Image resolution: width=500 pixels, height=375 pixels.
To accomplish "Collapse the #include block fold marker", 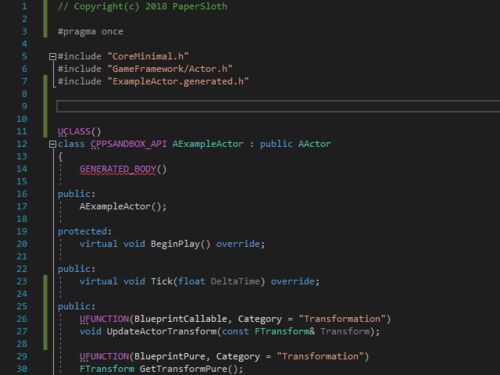I will pyautogui.click(x=52, y=57).
